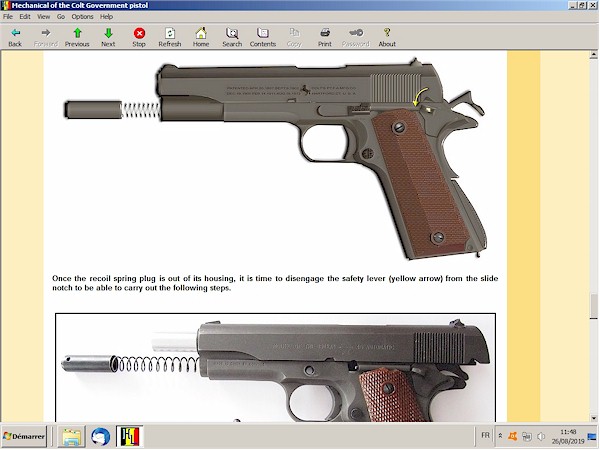The width and height of the screenshot is (600, 450).
Task: Print the current page
Action: (325, 38)
